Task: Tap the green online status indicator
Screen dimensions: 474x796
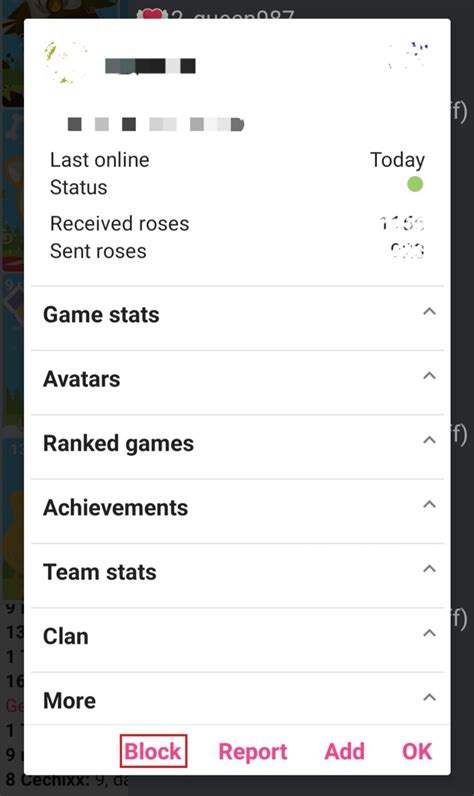Action: [x=415, y=184]
